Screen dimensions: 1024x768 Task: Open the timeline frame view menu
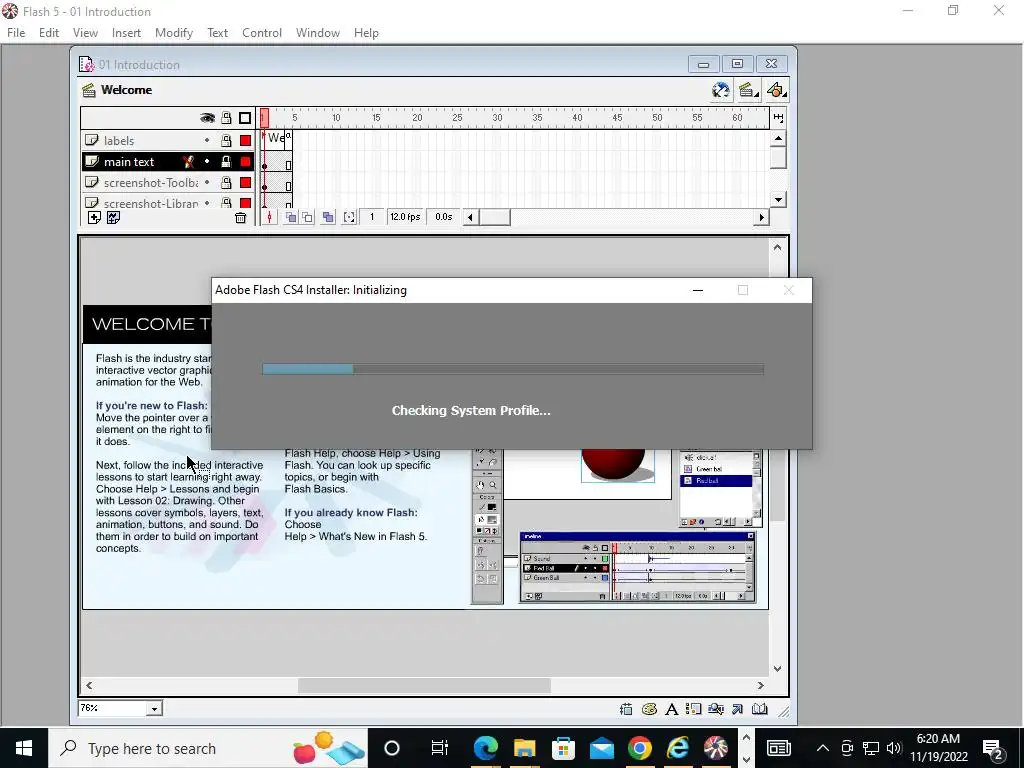(778, 118)
